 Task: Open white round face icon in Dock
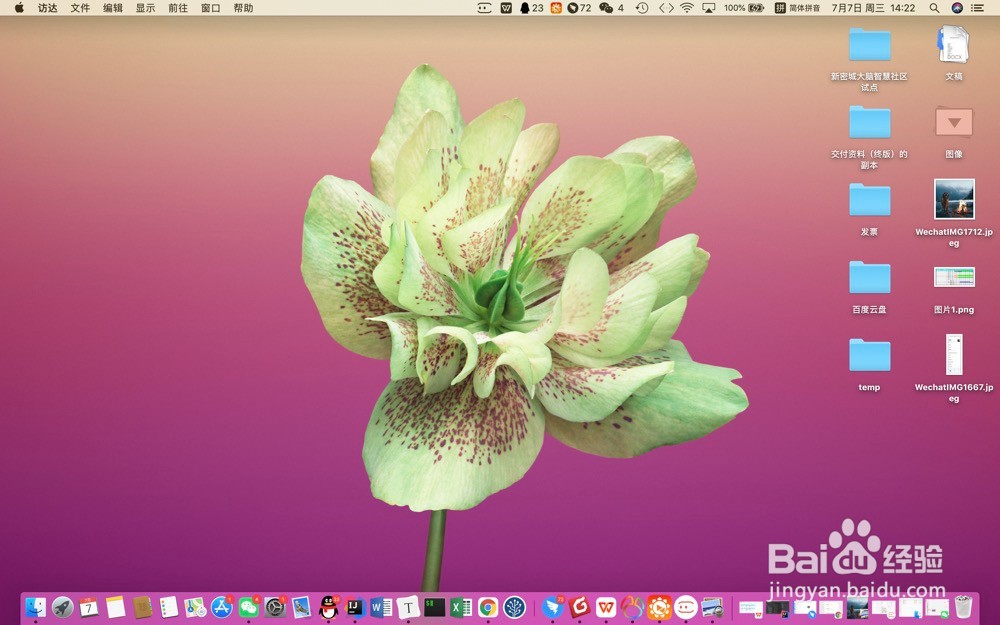[x=686, y=607]
